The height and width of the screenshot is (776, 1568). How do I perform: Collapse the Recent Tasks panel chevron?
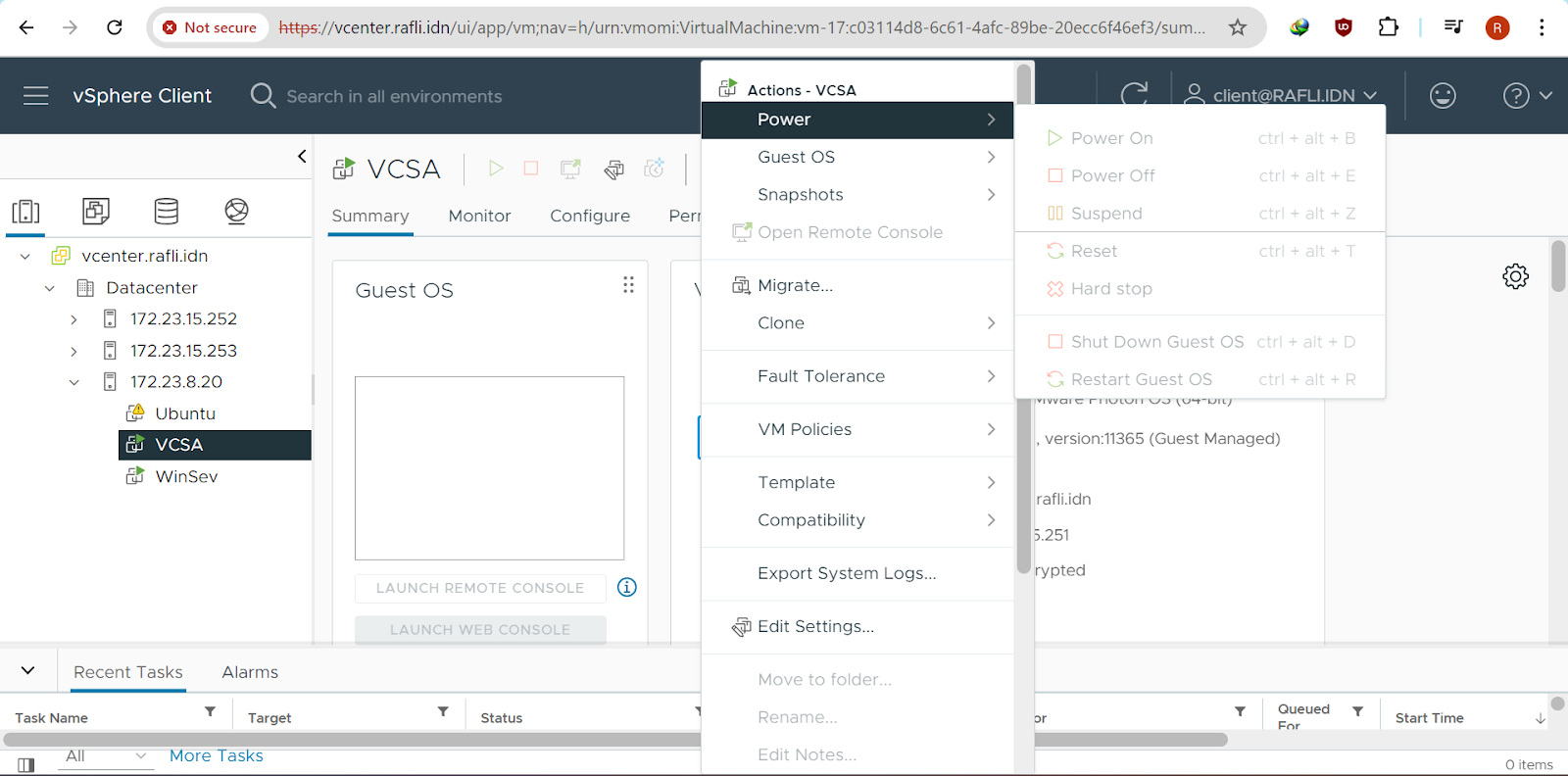(x=27, y=671)
